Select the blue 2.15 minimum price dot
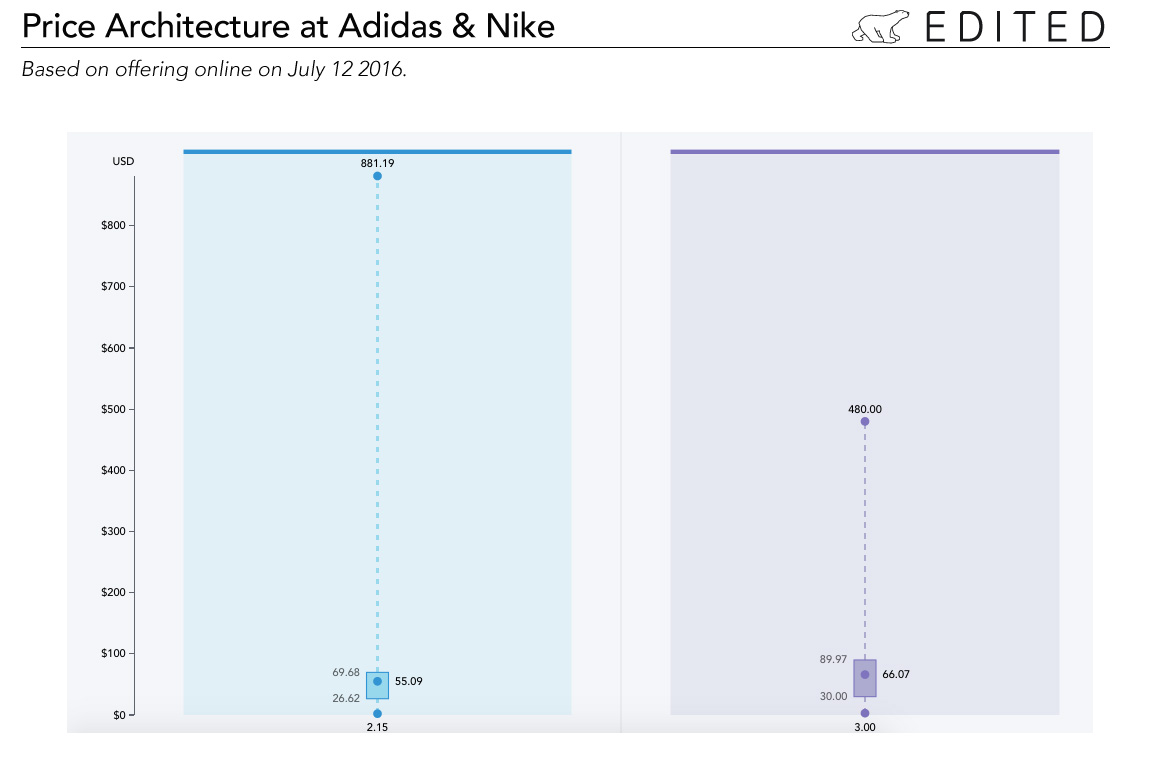 (377, 713)
